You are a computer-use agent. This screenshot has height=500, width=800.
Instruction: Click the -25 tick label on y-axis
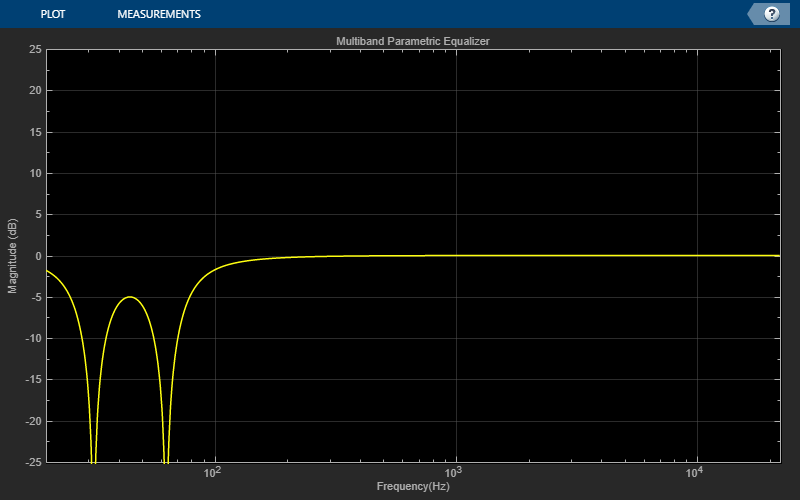pos(33,463)
